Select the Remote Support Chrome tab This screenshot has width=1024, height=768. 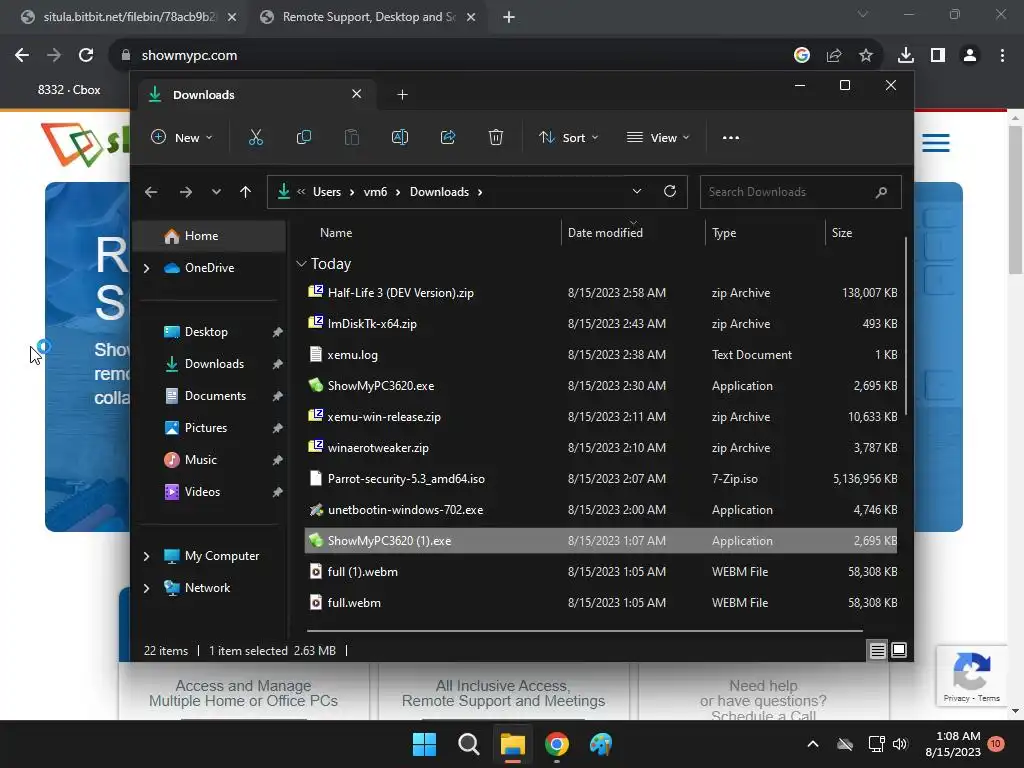368,17
